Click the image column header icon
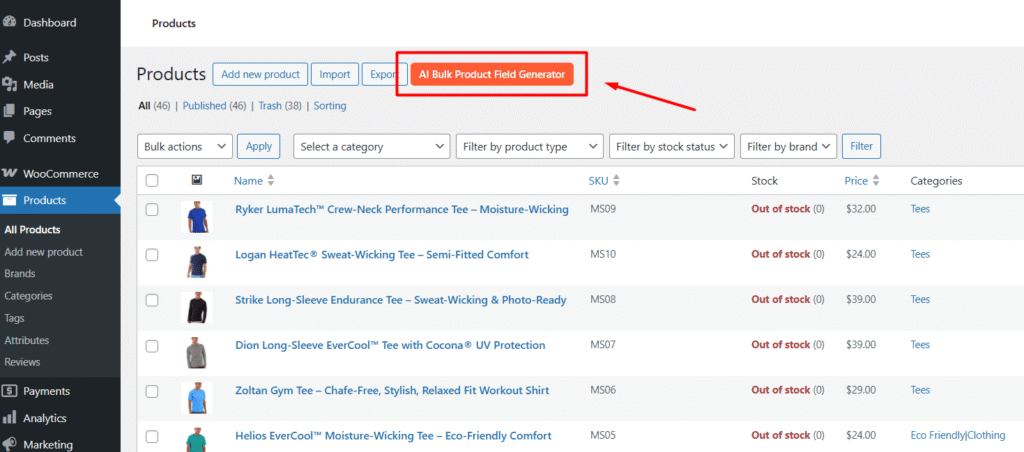This screenshot has height=452, width=1024. (x=197, y=180)
